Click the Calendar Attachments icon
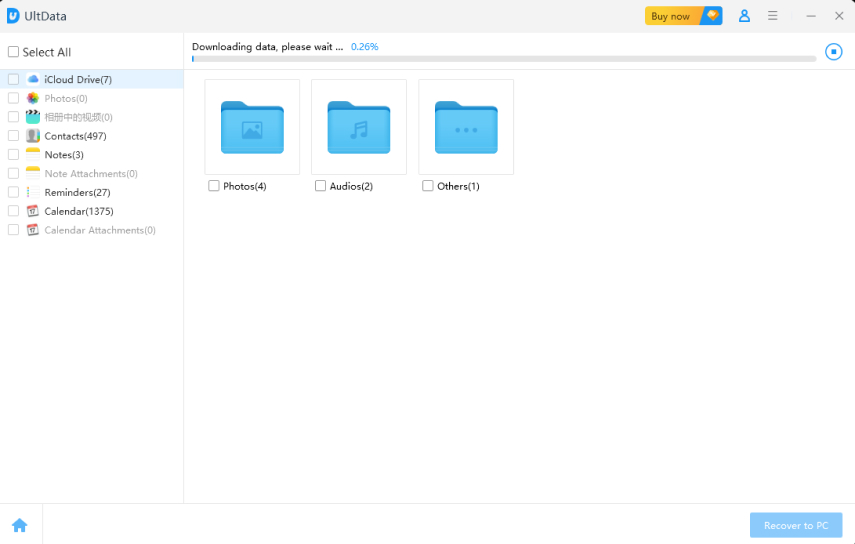This screenshot has width=855, height=544. 33,230
